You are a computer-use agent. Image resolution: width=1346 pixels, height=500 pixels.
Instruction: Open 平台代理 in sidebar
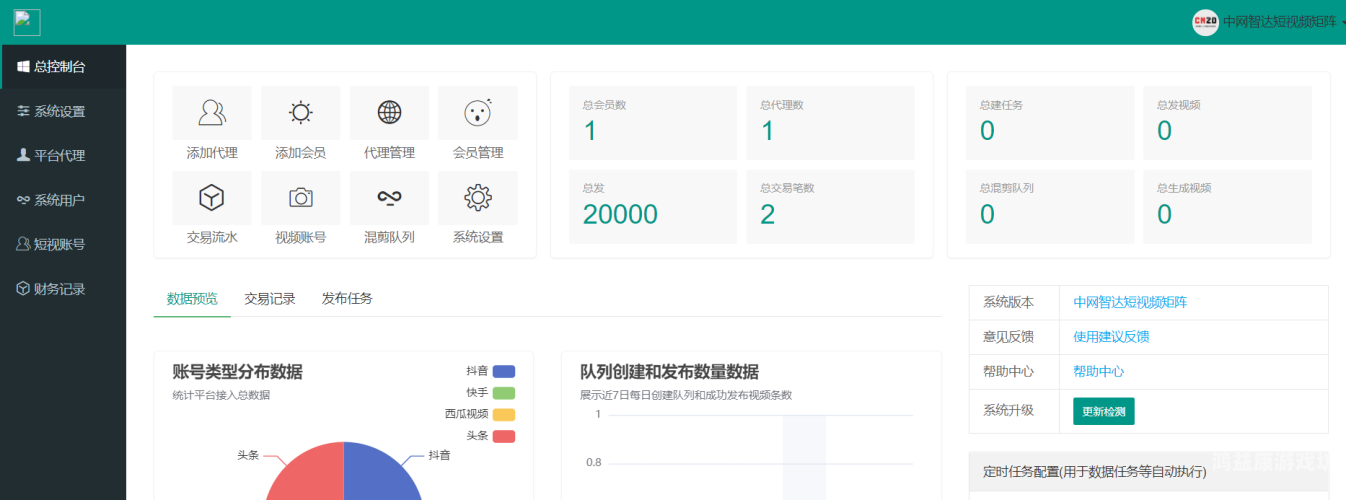[x=63, y=155]
